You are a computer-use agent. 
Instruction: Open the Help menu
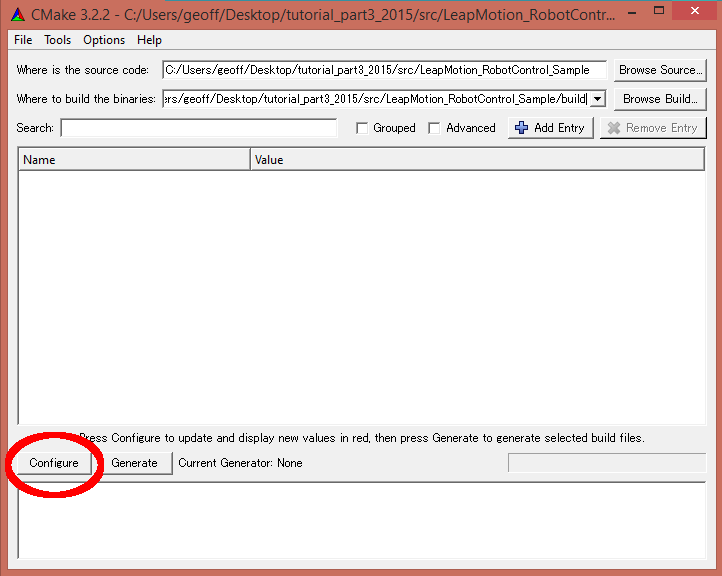149,40
